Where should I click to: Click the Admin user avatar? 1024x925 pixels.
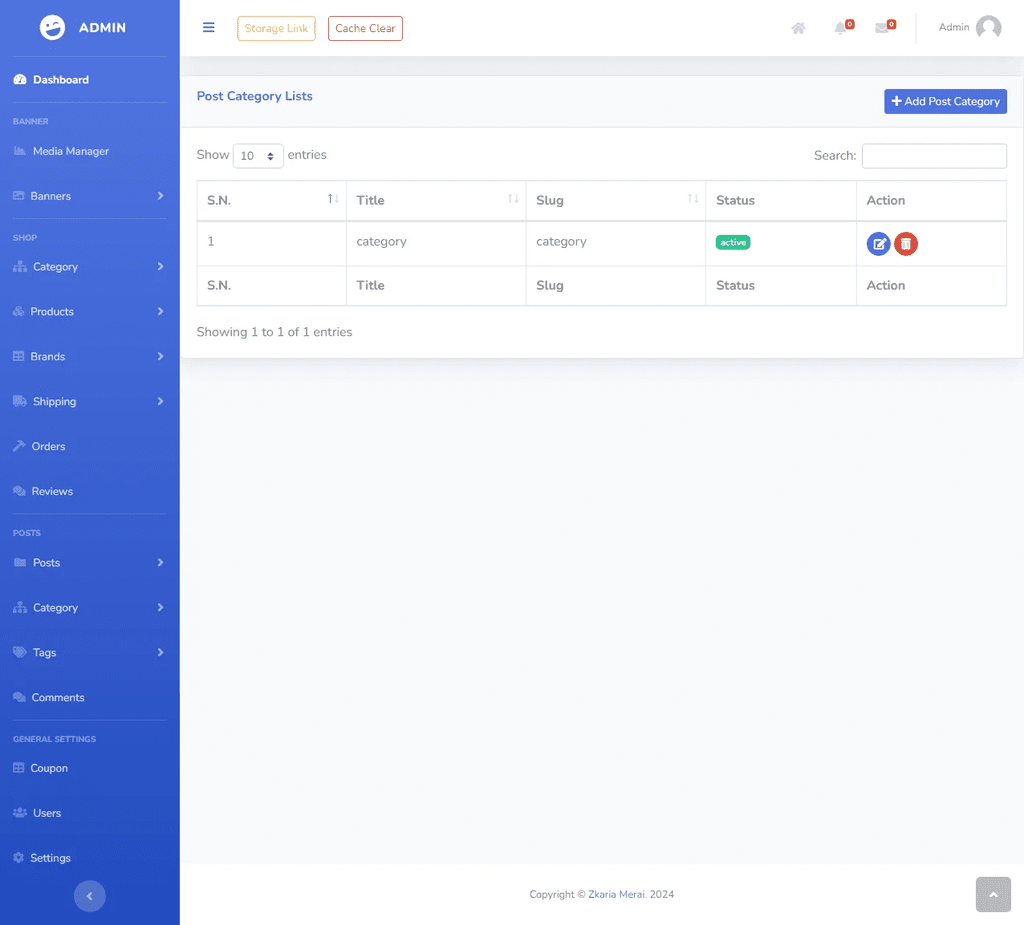(988, 27)
